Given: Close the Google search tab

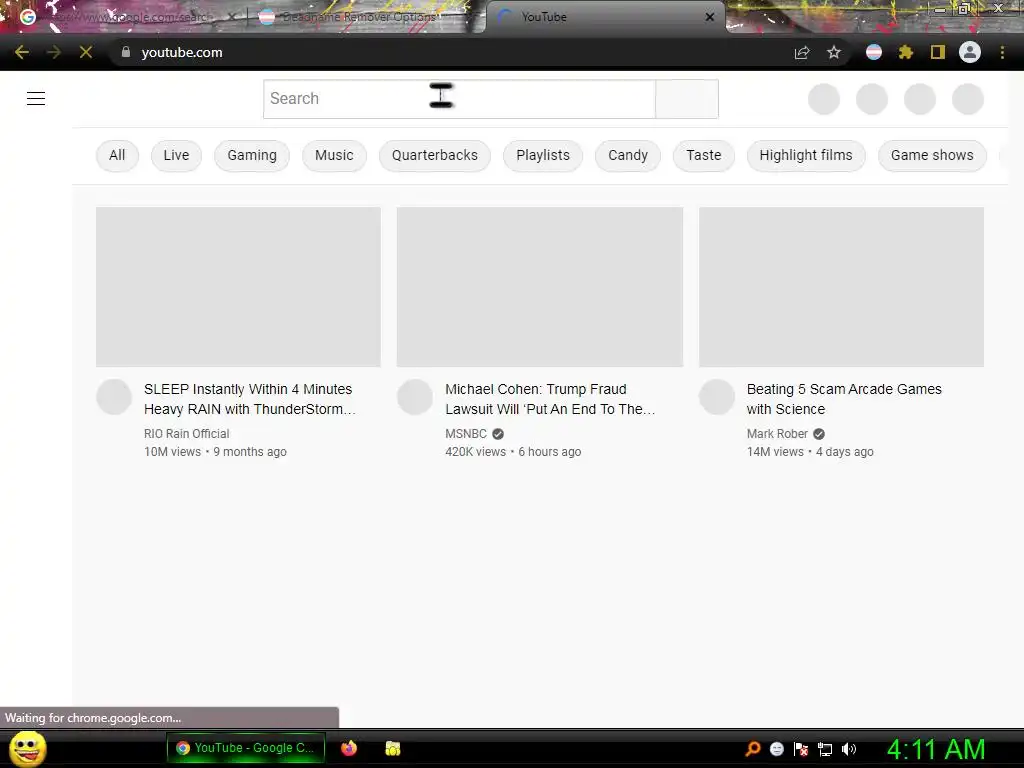Looking at the screenshot, I should point(231,17).
